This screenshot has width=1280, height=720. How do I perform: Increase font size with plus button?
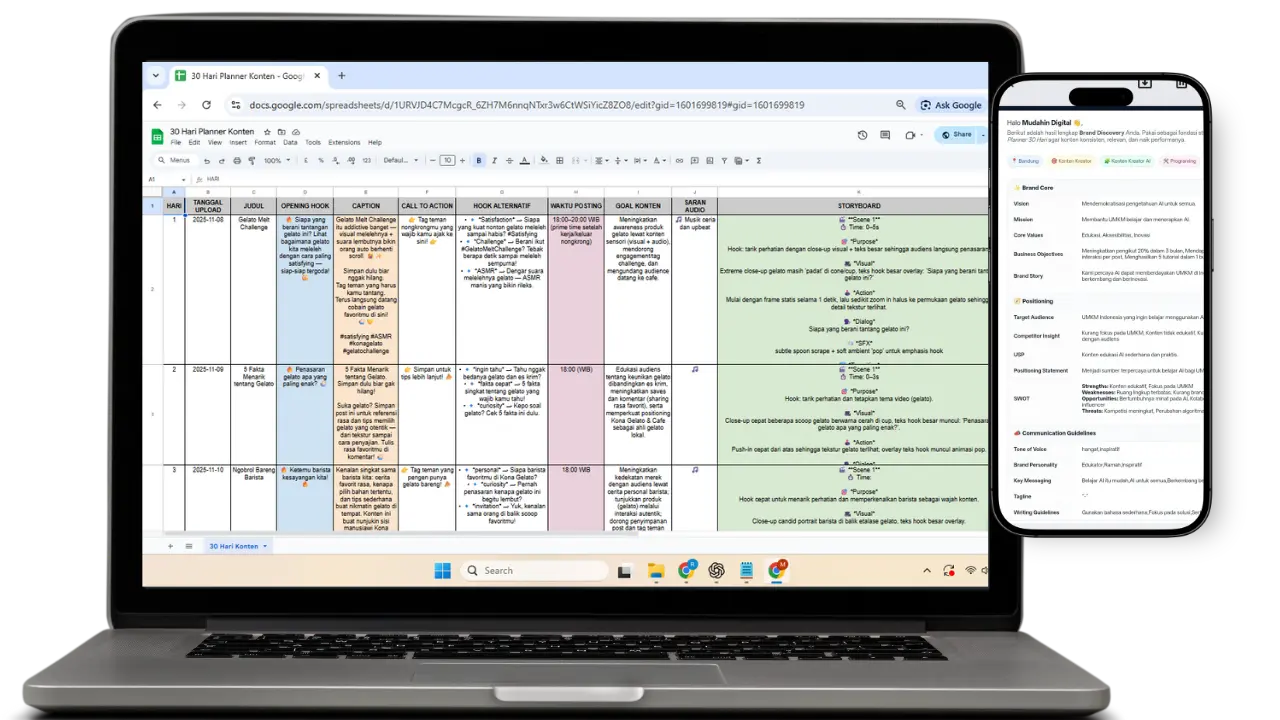click(463, 160)
